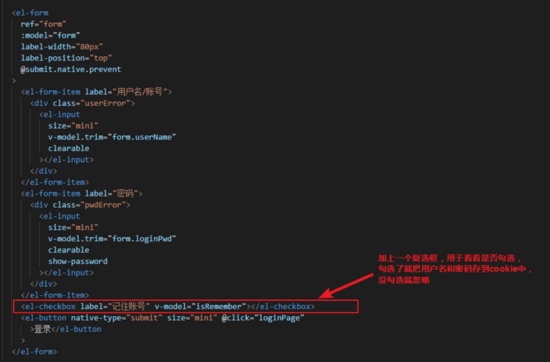The width and height of the screenshot is (550, 362).
Task: Click the loginPage click handler
Action: click(x=279, y=318)
